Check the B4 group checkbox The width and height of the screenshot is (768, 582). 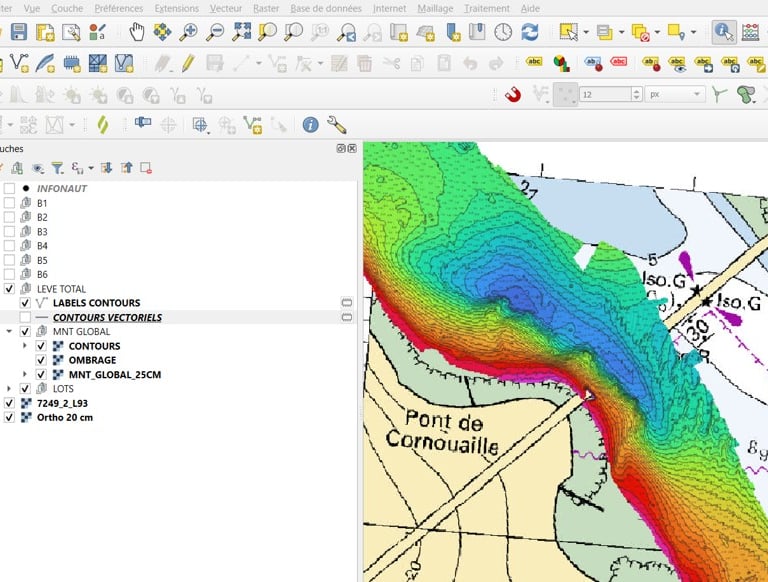pos(9,245)
